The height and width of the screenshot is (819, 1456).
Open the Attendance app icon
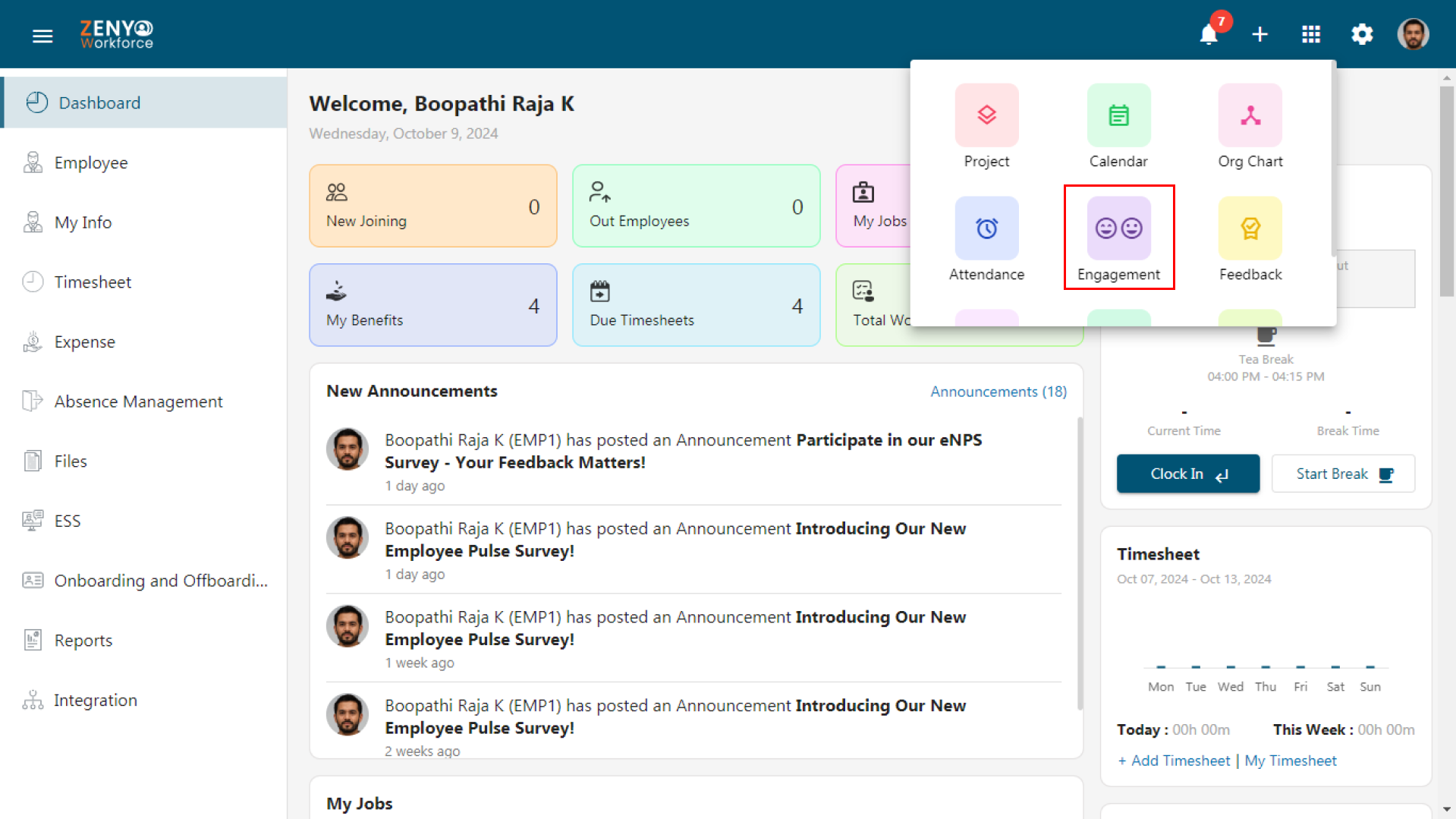(x=986, y=228)
